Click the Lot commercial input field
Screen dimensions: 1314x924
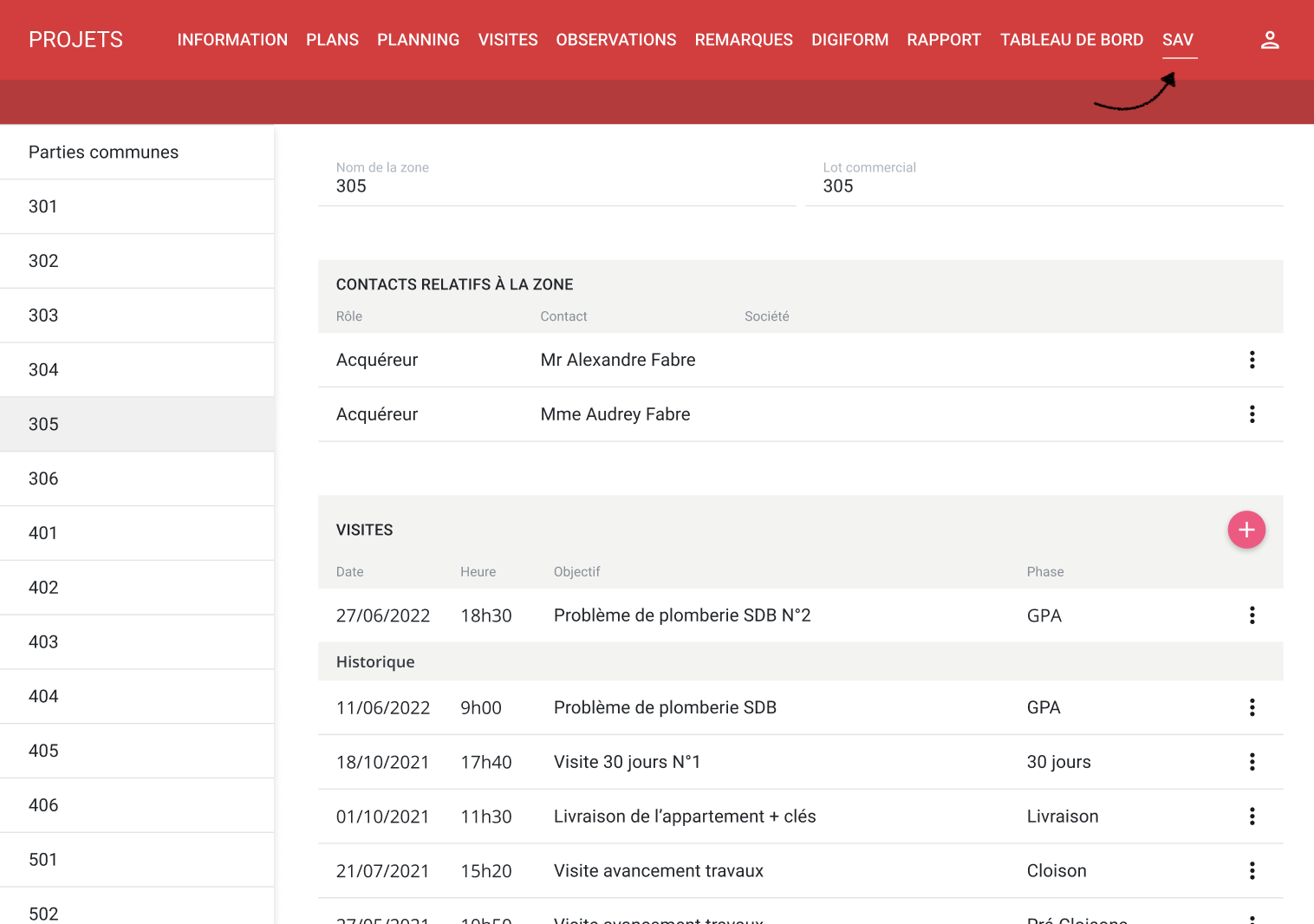coord(1044,186)
